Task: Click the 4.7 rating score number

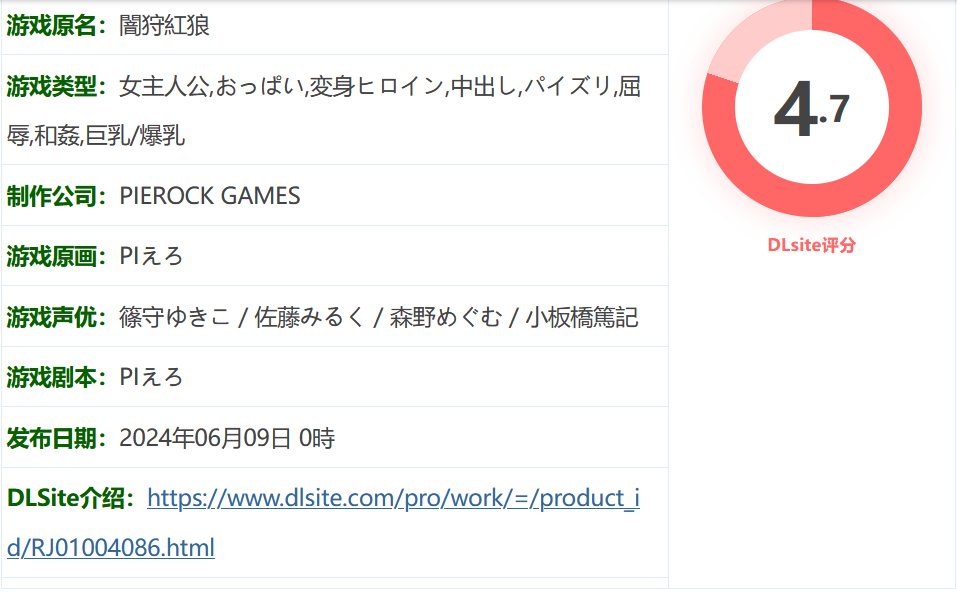Action: 811,110
